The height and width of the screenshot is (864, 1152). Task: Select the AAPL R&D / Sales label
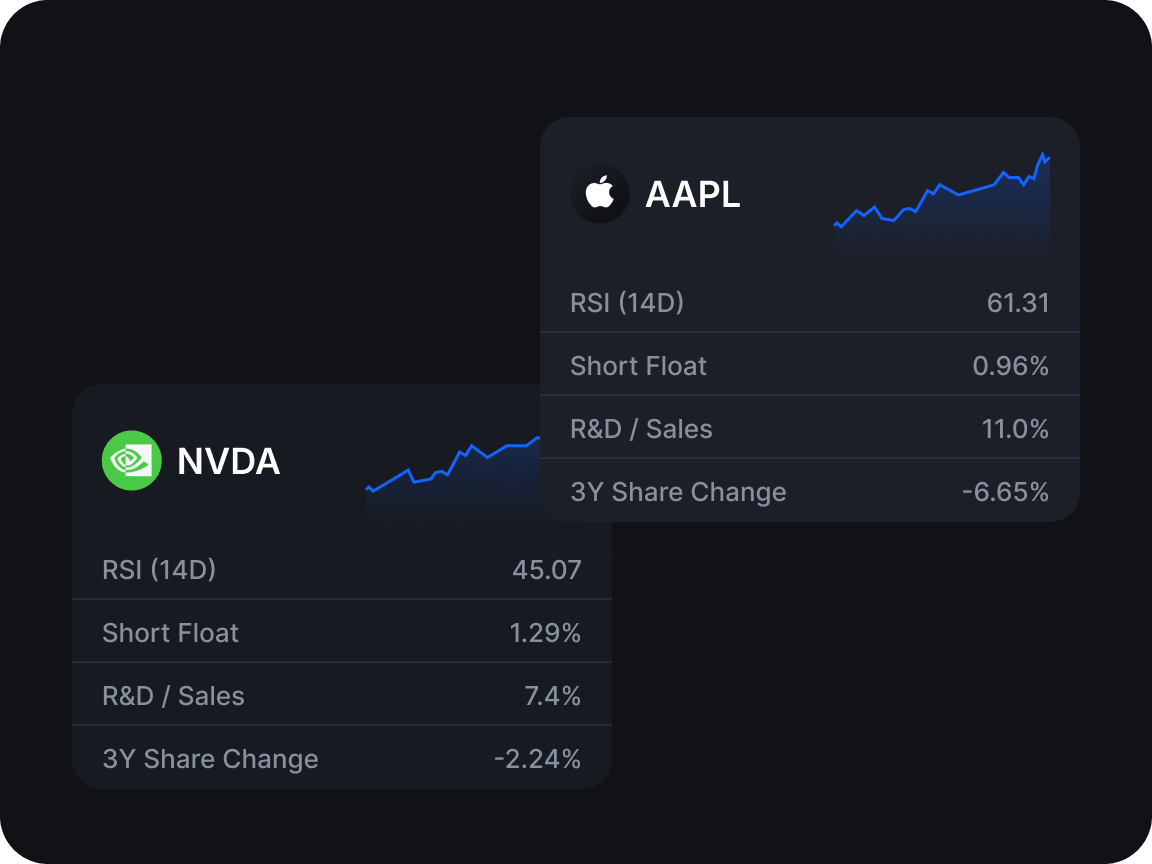point(641,429)
